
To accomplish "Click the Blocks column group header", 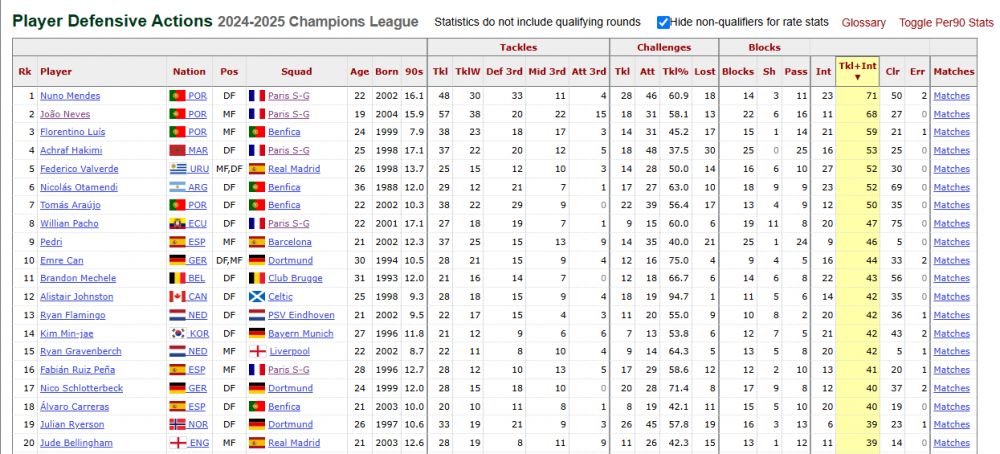I will (764, 47).
